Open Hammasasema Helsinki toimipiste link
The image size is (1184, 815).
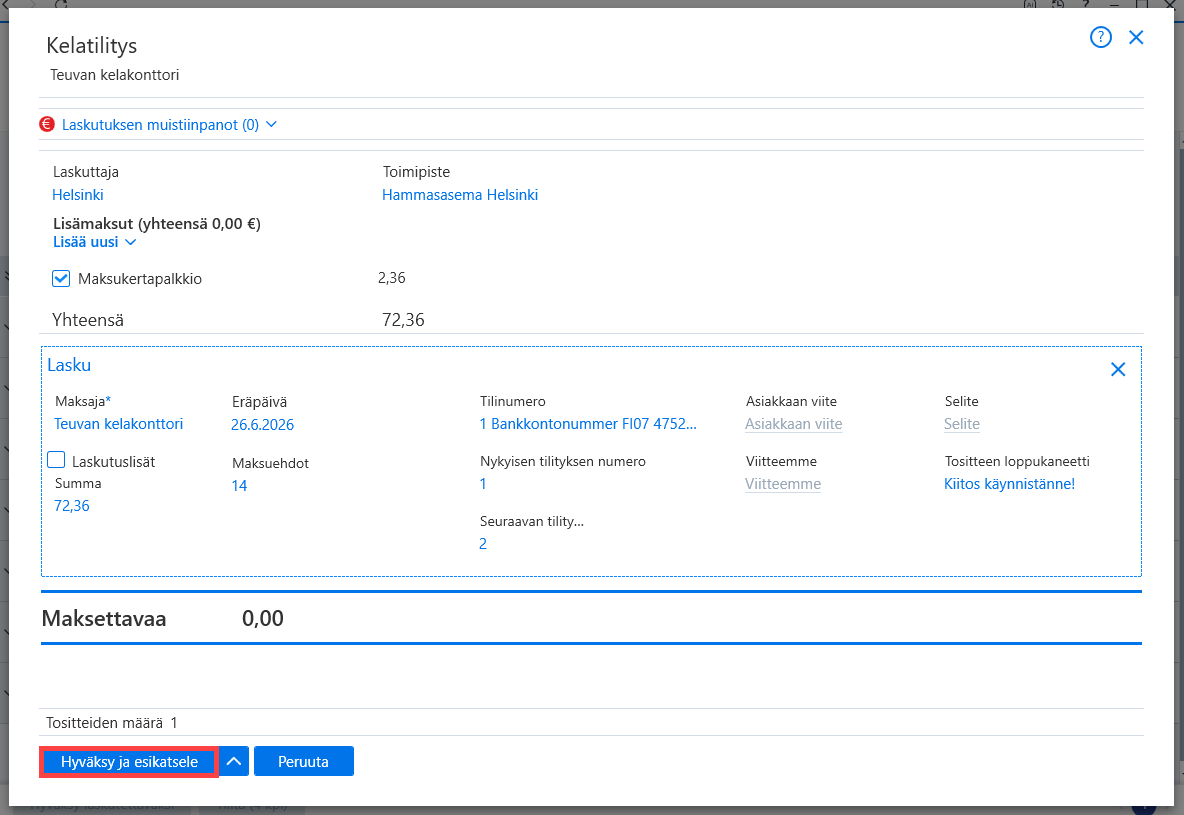coord(460,195)
